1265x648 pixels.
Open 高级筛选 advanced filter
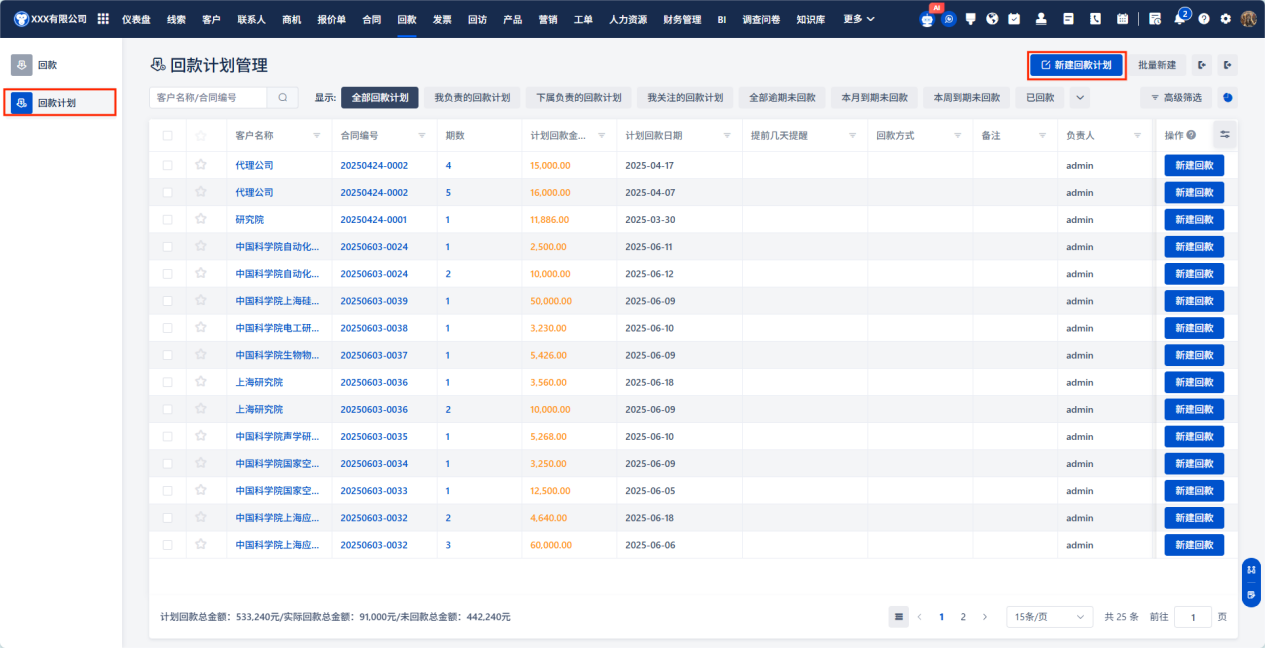click(x=1177, y=97)
